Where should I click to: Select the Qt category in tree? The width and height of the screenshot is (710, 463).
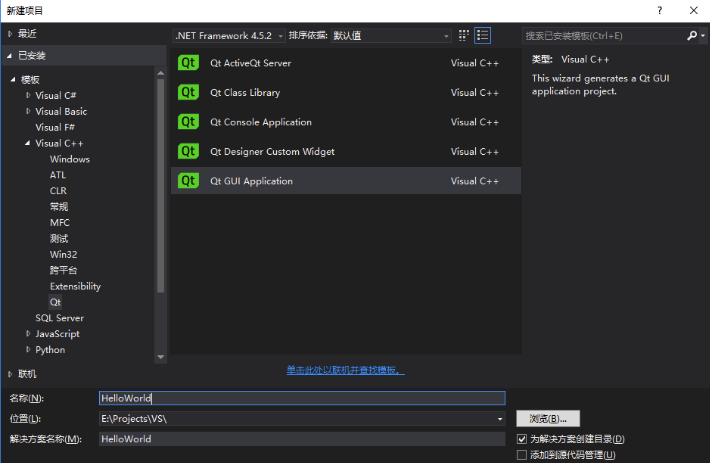55,302
